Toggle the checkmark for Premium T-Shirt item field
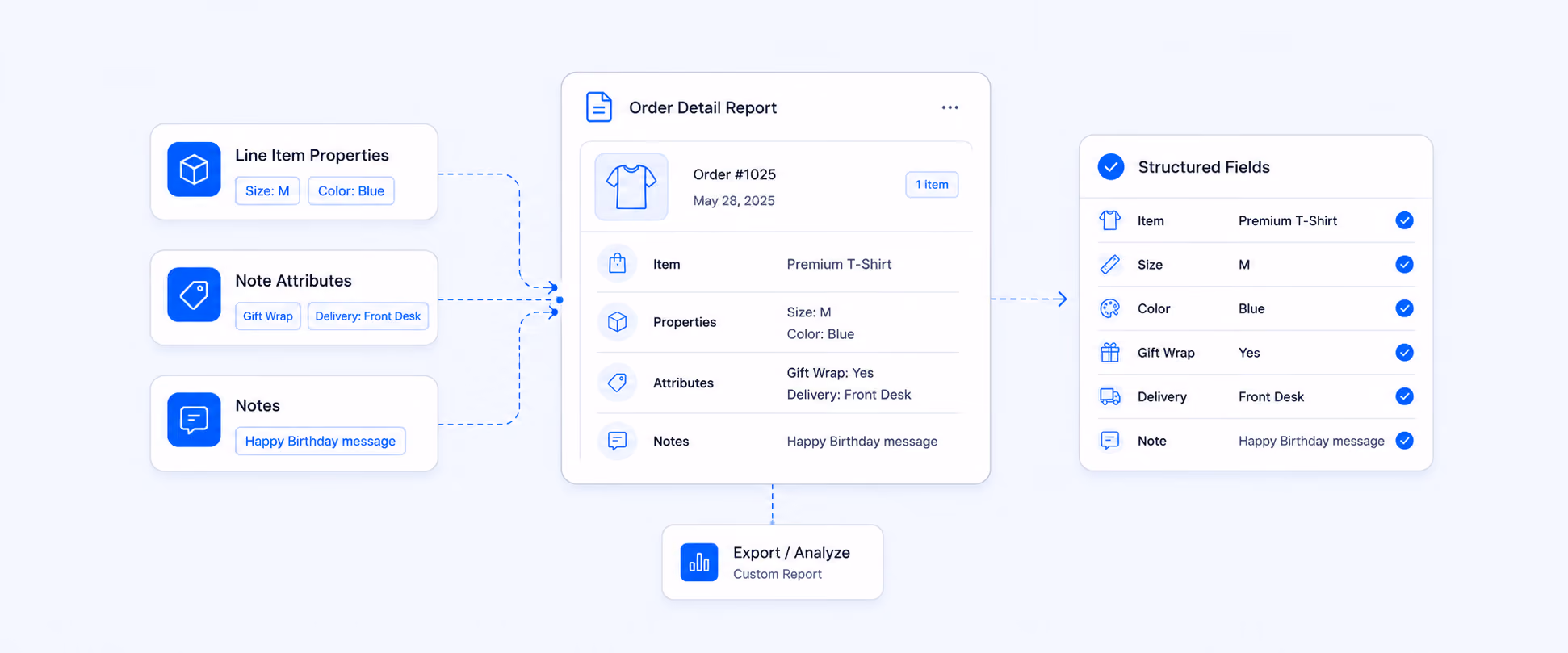The height and width of the screenshot is (653, 1568). pos(1404,220)
